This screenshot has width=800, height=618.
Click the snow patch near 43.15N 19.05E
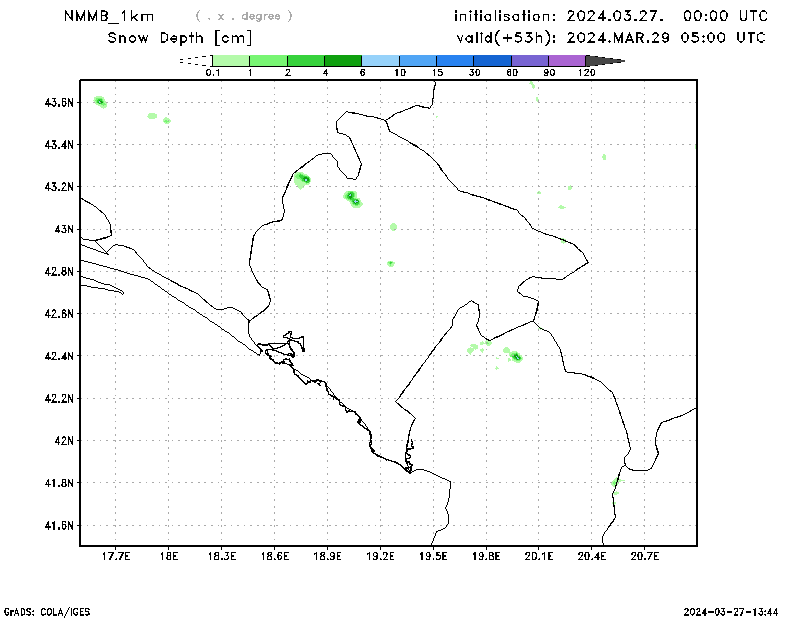(x=352, y=198)
